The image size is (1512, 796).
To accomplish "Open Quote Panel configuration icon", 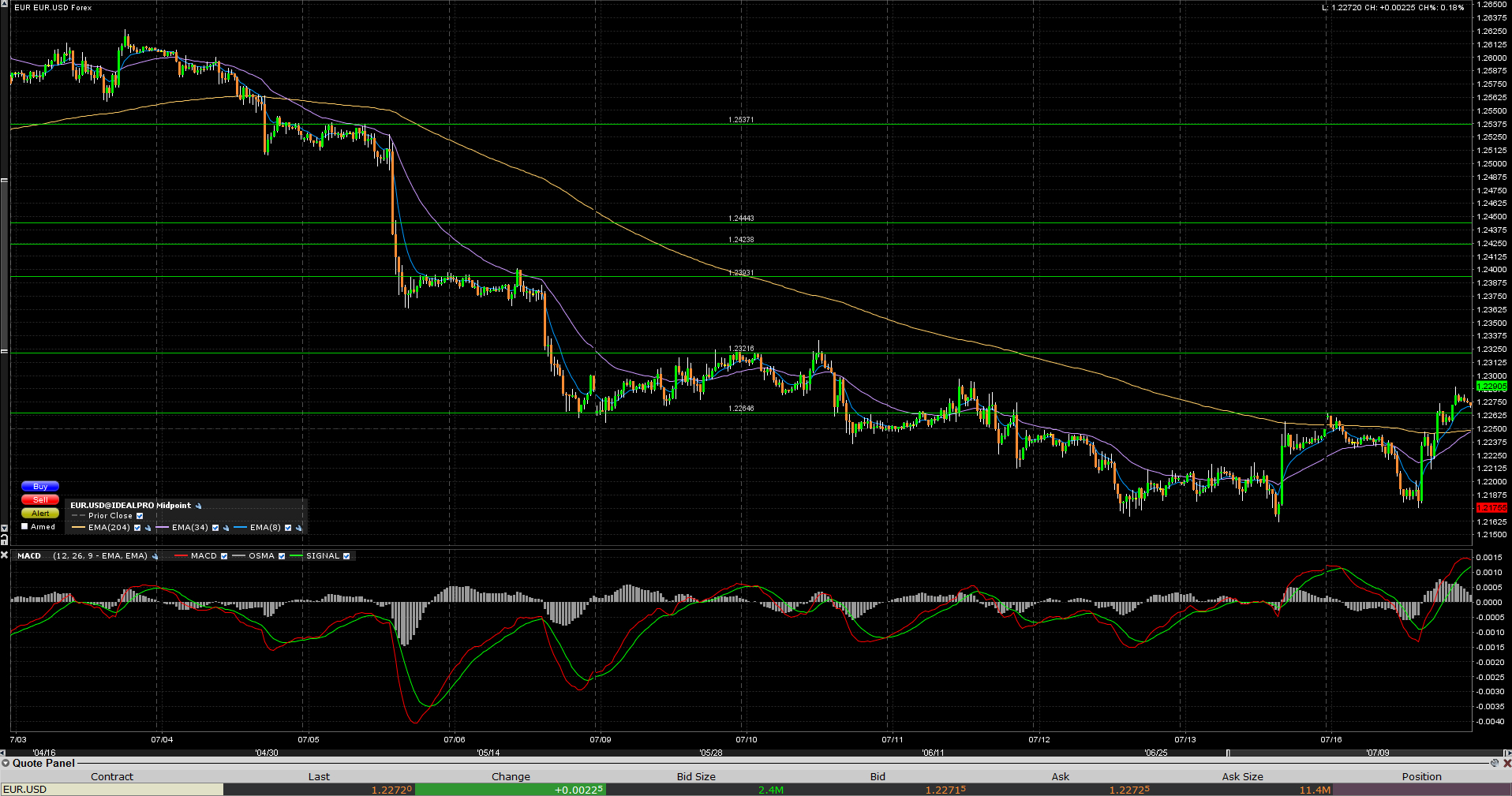I will (1494, 763).
